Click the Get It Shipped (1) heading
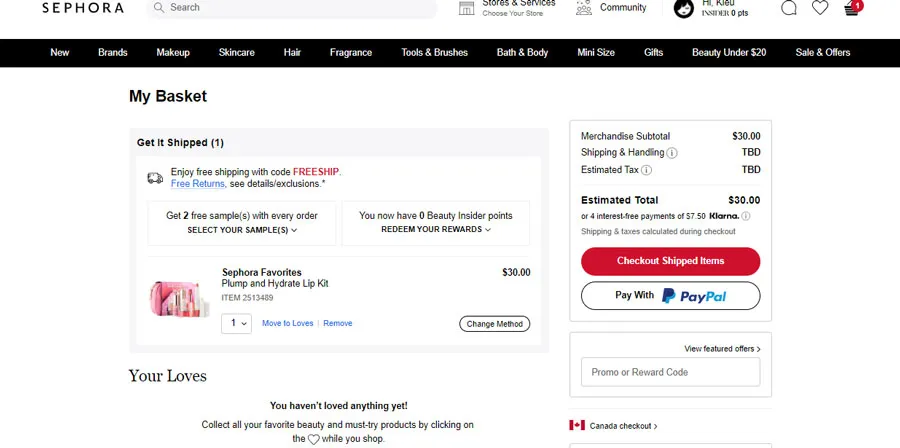The image size is (900, 448). [180, 143]
